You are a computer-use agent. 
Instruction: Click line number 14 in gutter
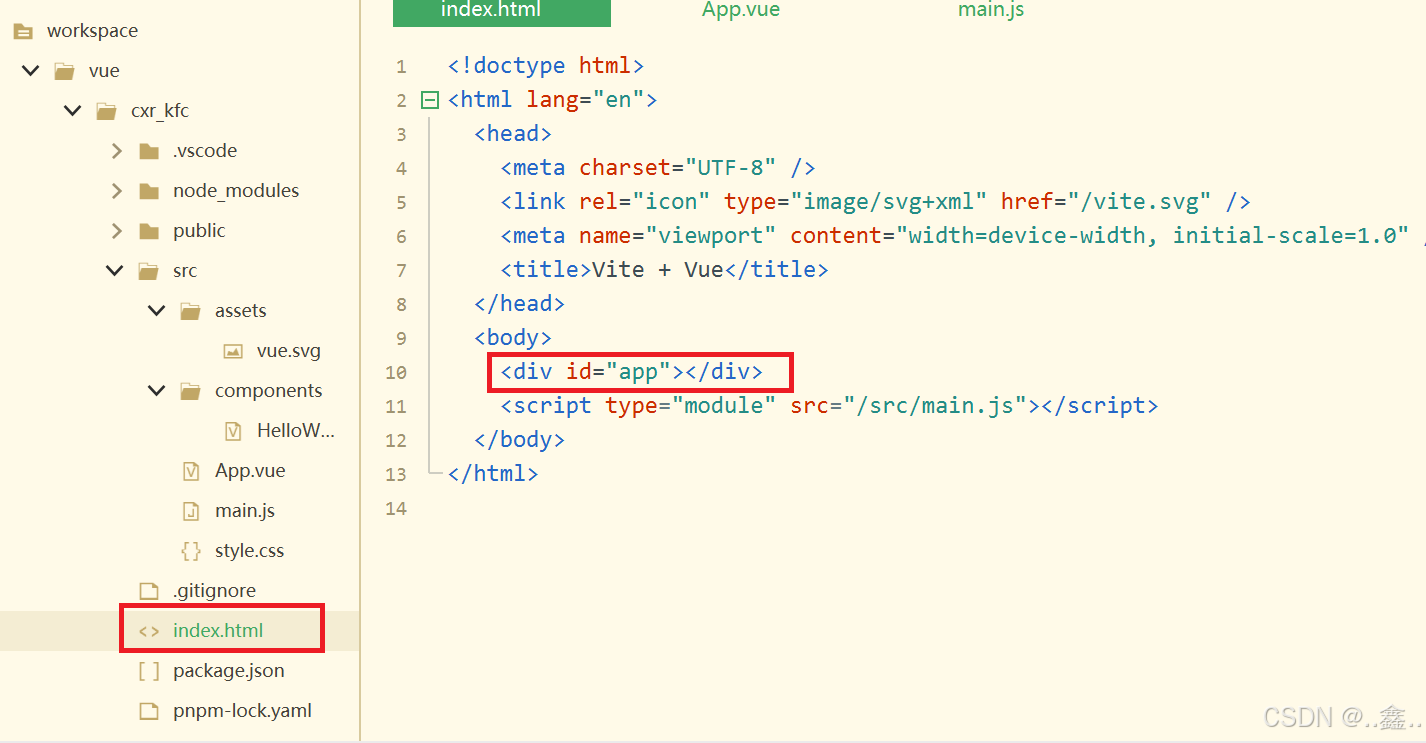pos(396,509)
